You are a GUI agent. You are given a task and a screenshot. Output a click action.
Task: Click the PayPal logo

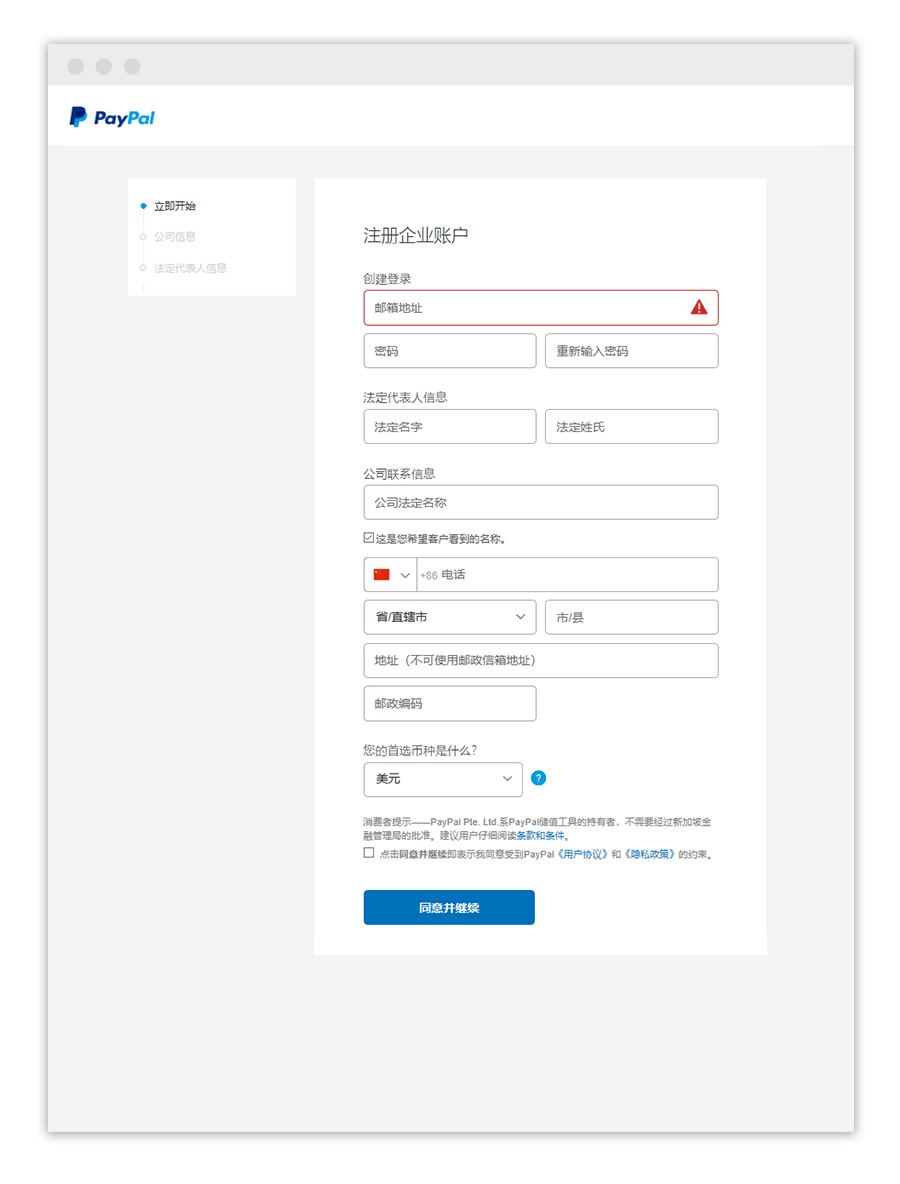click(x=112, y=117)
